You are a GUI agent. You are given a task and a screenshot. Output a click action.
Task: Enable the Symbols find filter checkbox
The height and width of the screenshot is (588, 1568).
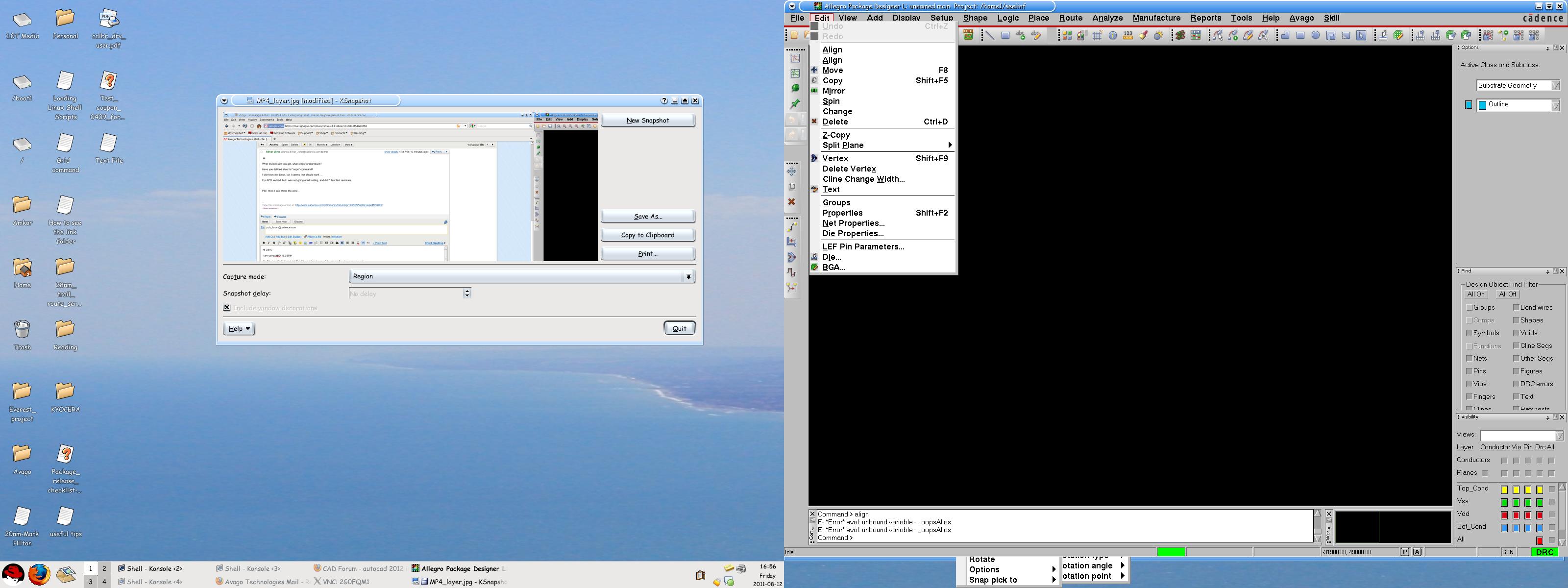tap(1470, 333)
